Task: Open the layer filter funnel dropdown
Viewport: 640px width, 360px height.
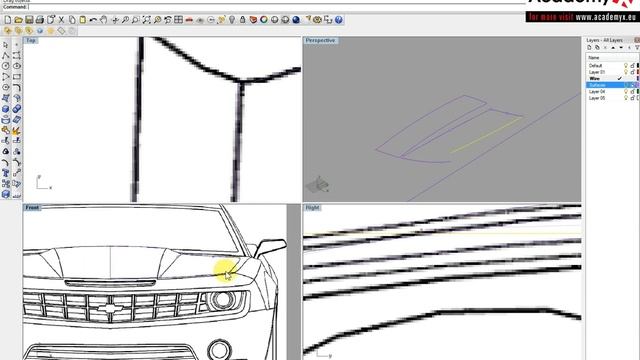Action: (x=637, y=47)
